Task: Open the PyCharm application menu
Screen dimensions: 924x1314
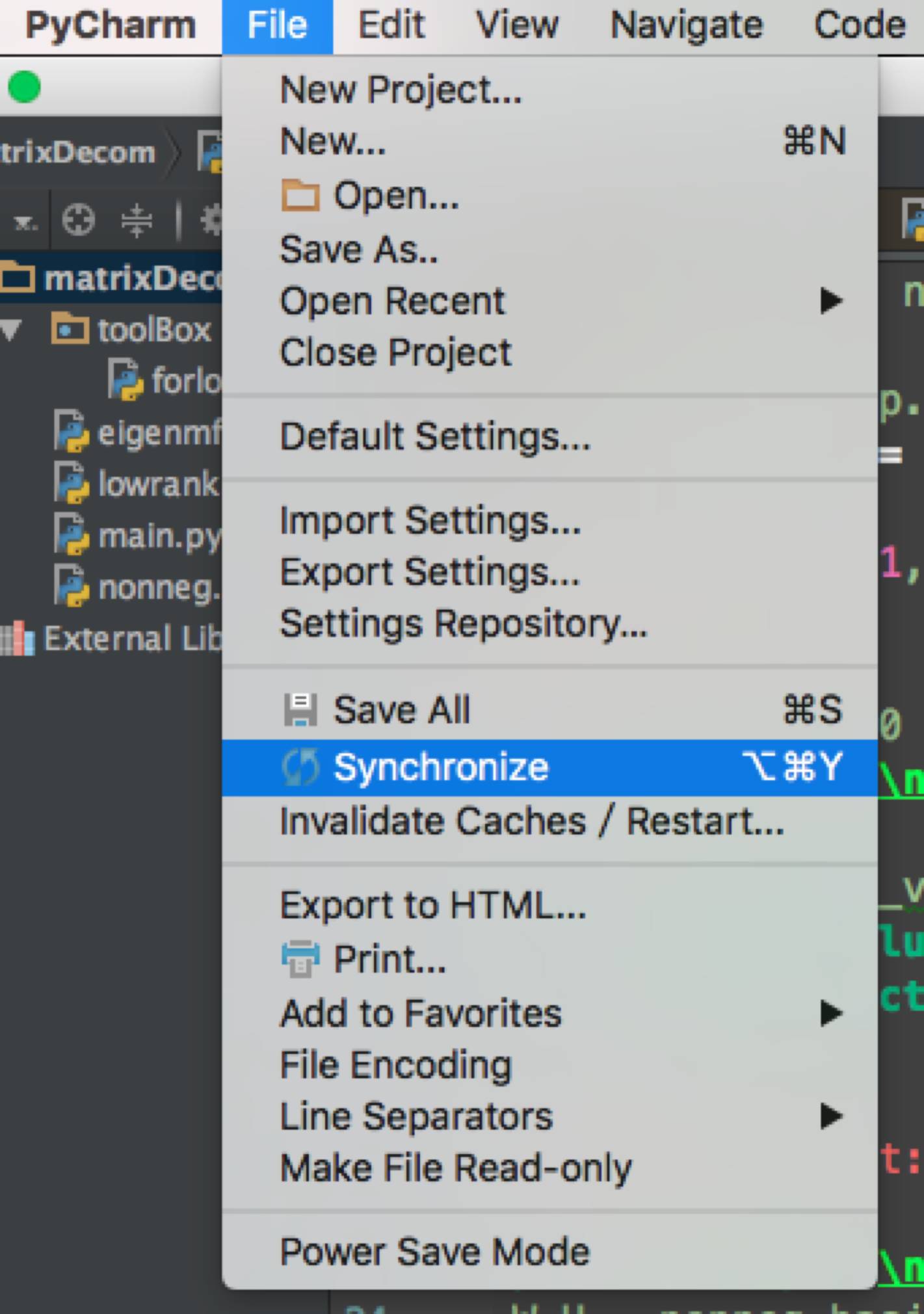Action: [110, 25]
